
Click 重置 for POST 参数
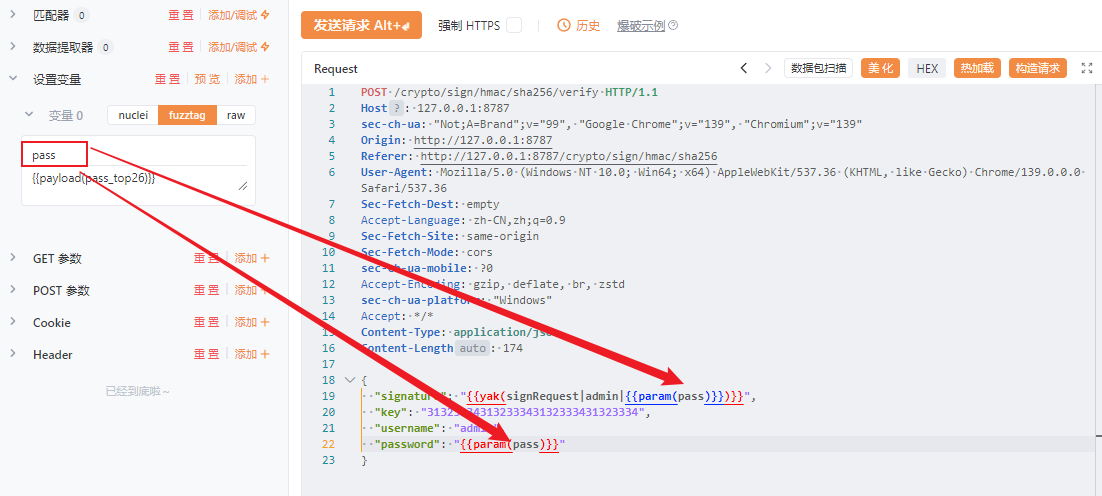click(x=207, y=291)
